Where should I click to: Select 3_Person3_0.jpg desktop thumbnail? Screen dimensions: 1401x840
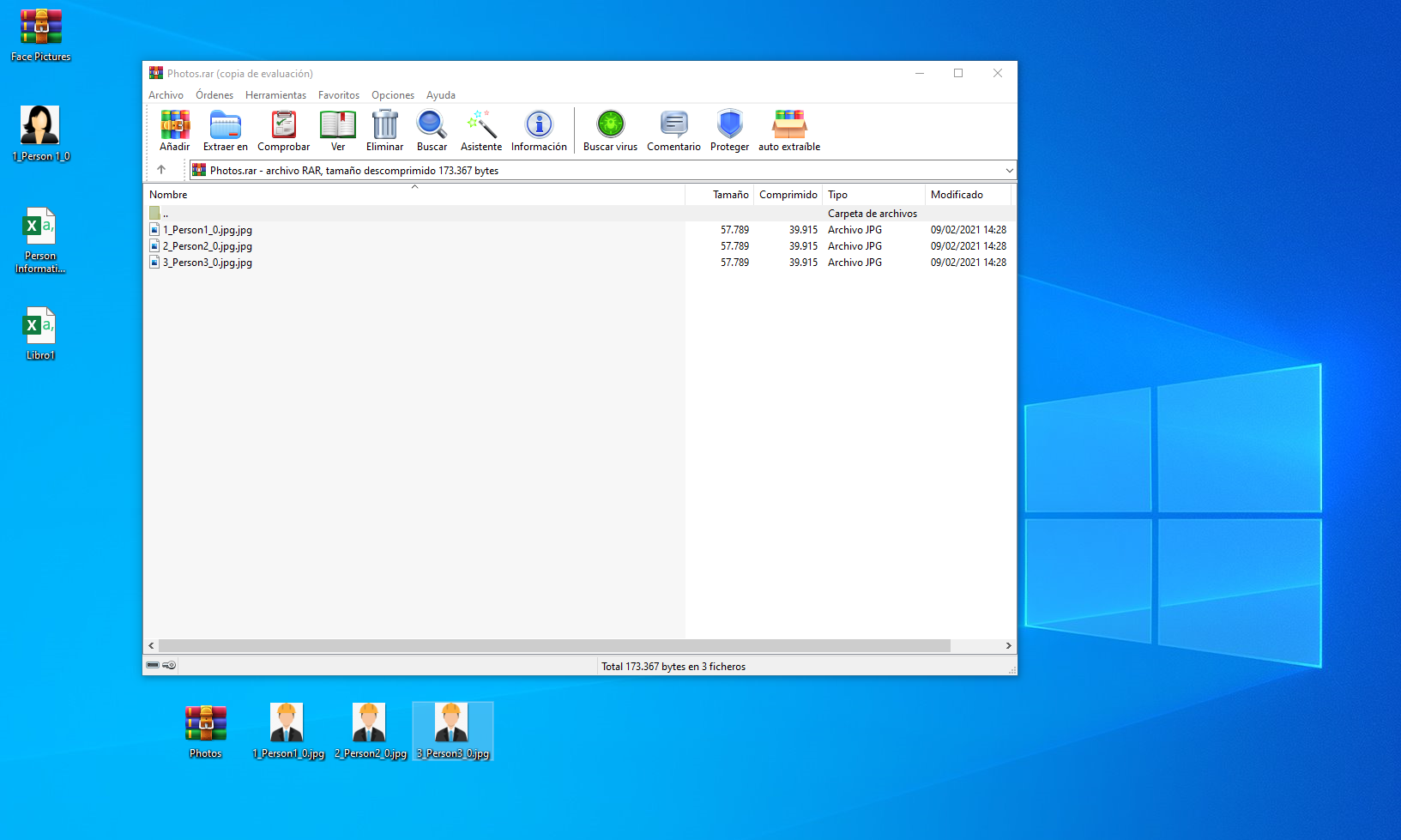coord(452,731)
